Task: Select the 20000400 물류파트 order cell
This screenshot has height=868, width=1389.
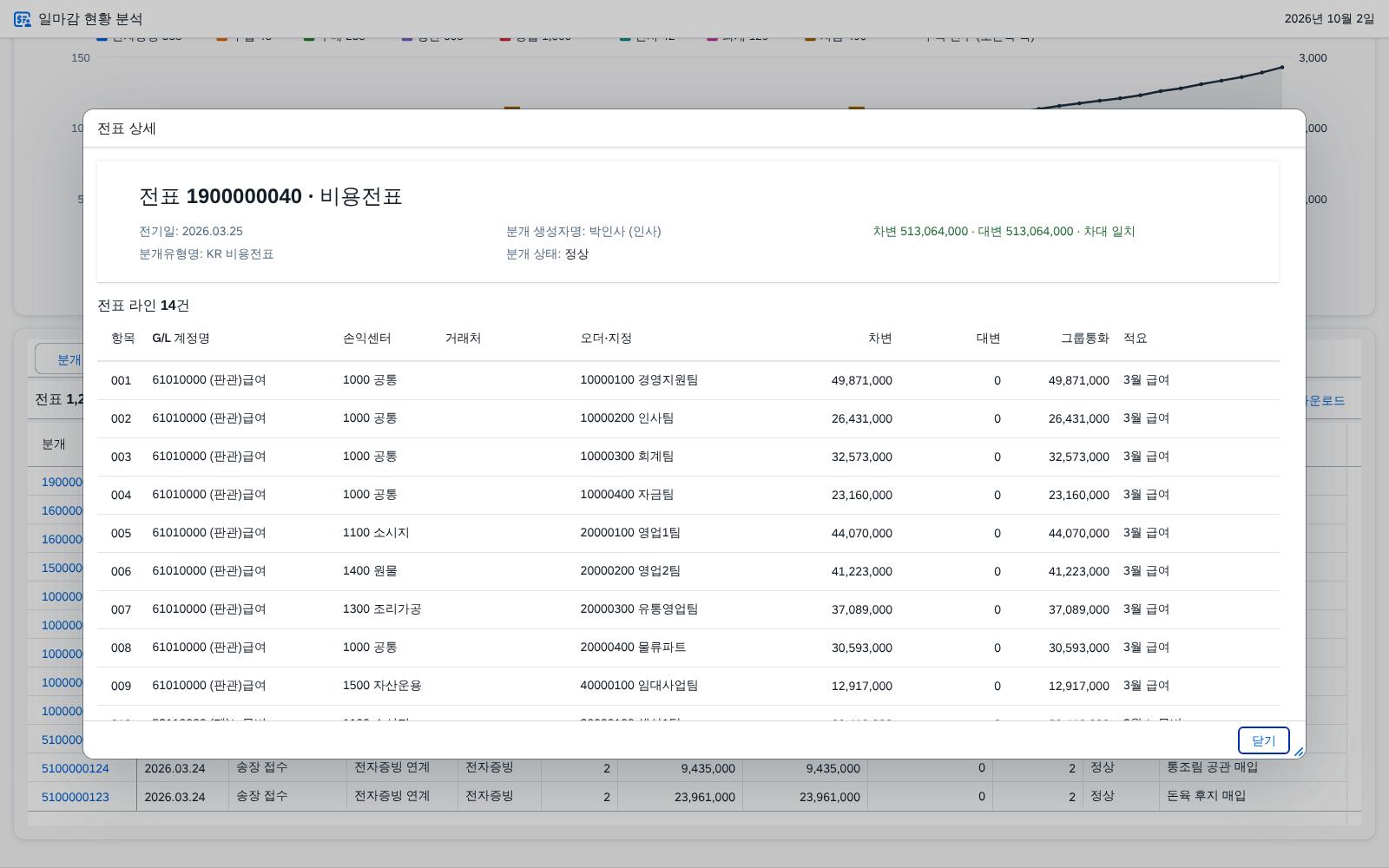Action: point(633,648)
